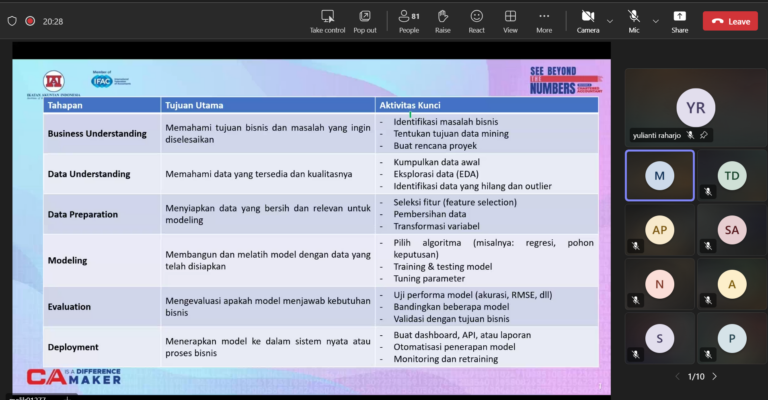
Task: Share your screen with Share button
Action: 679,20
